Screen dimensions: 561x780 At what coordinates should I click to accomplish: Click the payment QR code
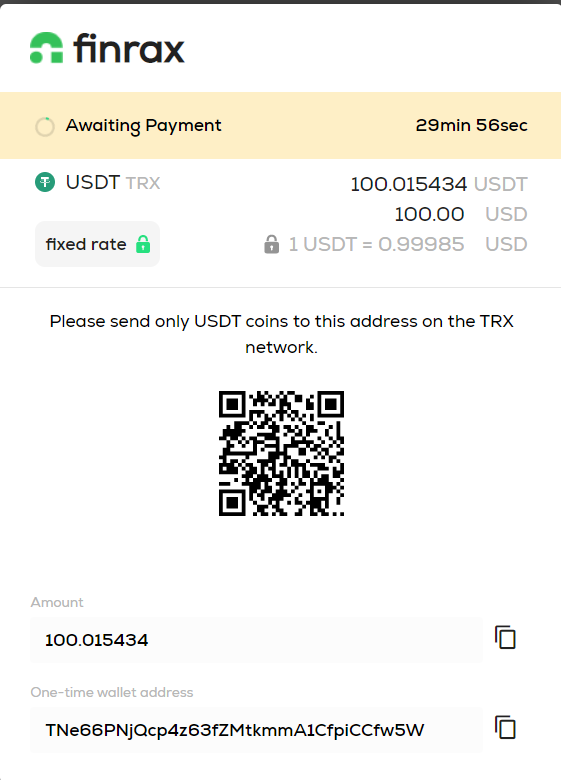[x=281, y=453]
